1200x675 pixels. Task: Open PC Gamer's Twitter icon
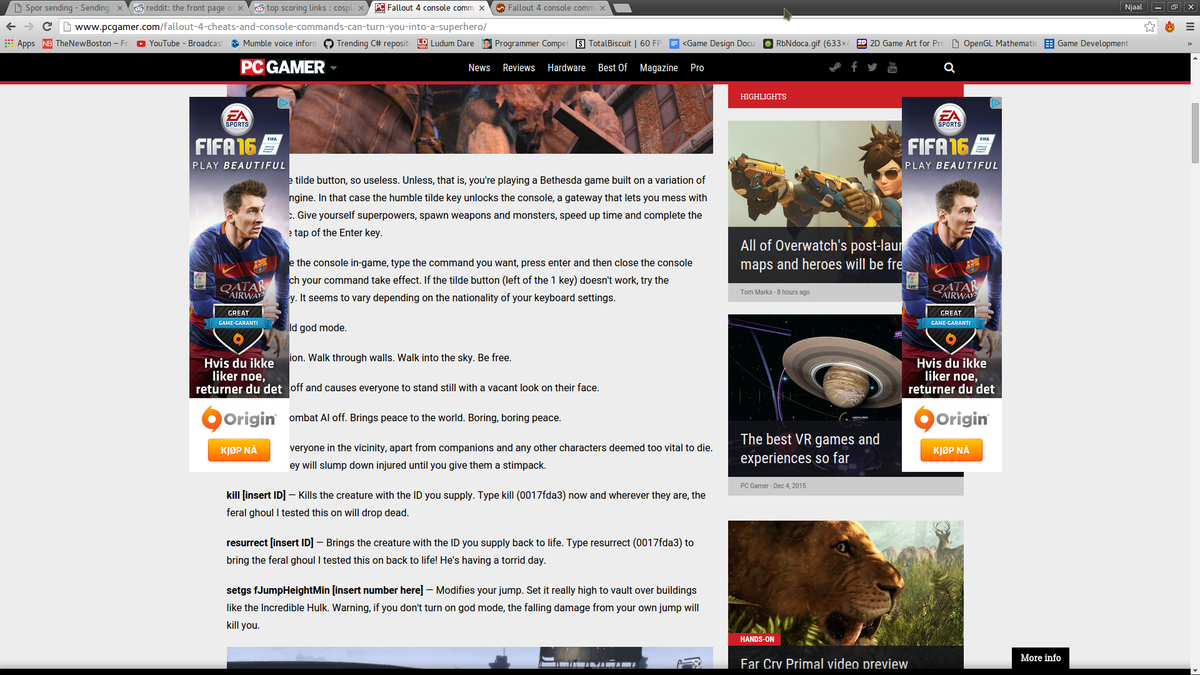pyautogui.click(x=872, y=67)
